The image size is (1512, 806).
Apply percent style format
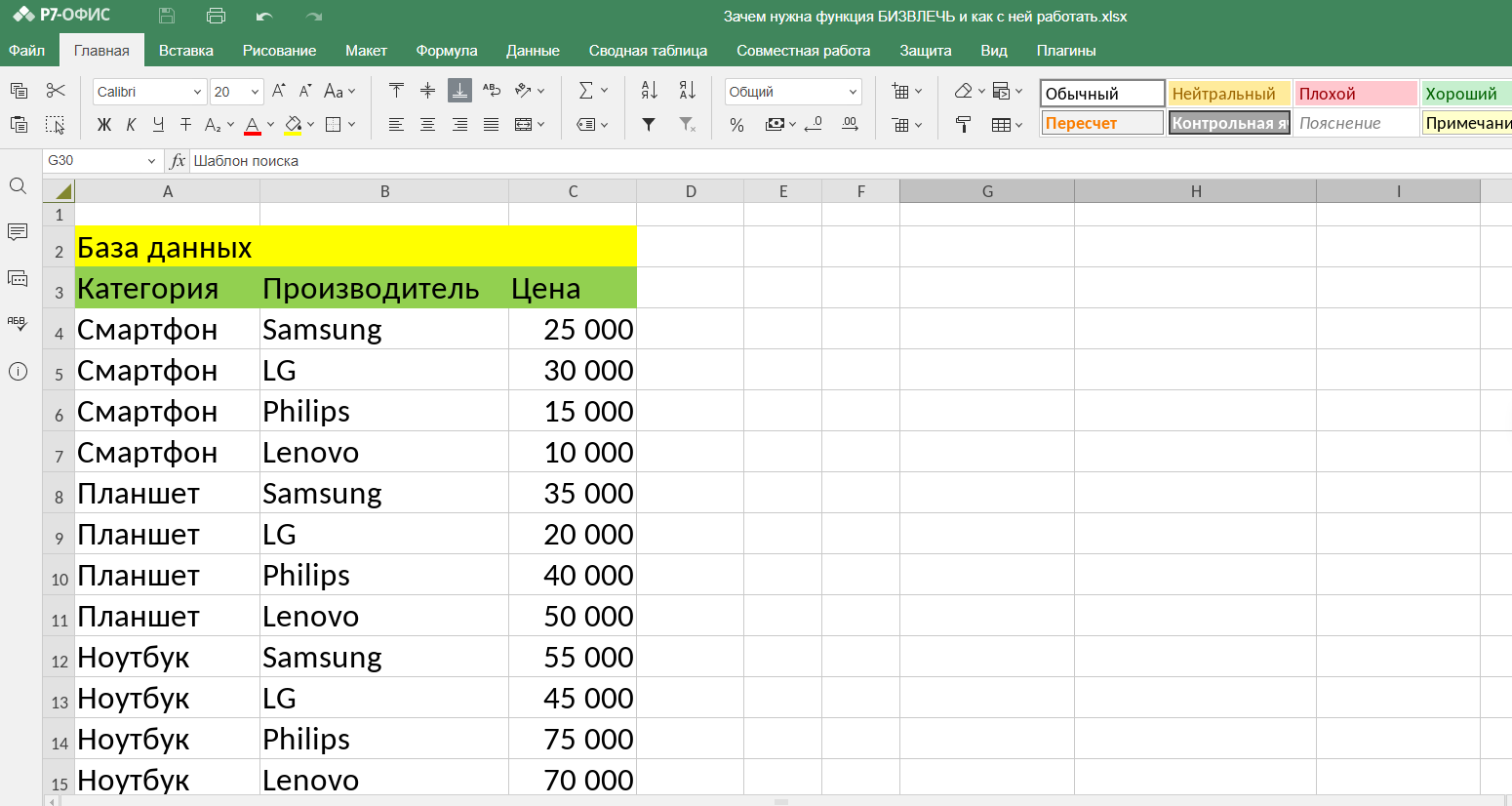click(737, 125)
